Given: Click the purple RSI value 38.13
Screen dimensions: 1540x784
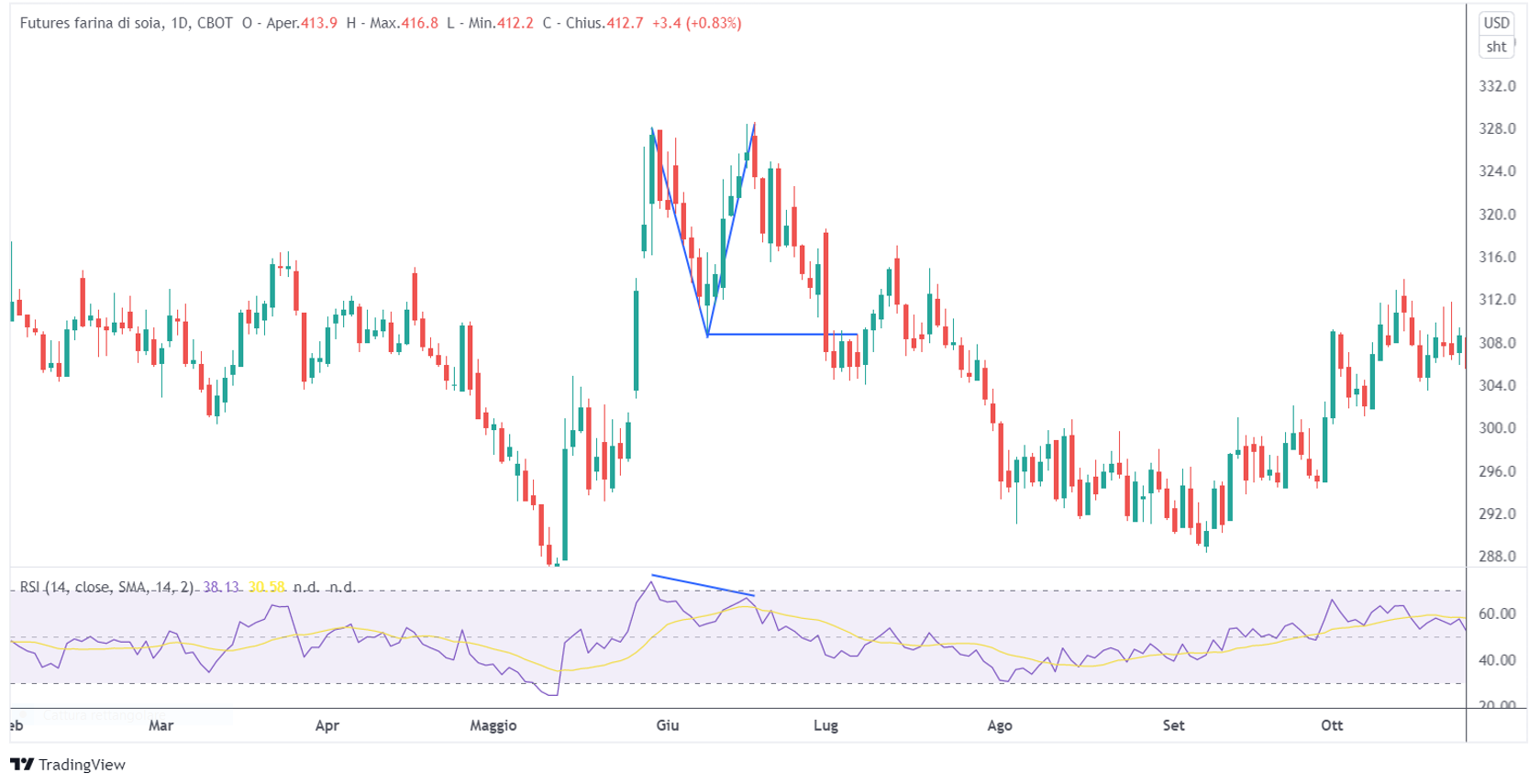Looking at the screenshot, I should pos(220,587).
